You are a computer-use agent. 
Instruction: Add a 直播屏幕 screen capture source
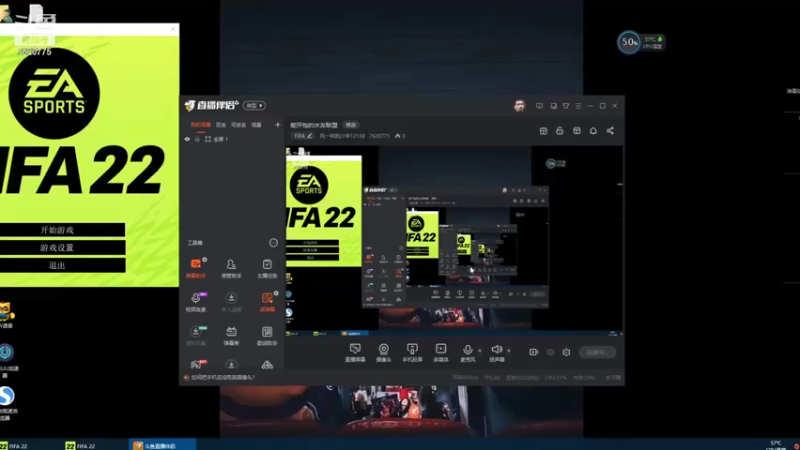355,353
